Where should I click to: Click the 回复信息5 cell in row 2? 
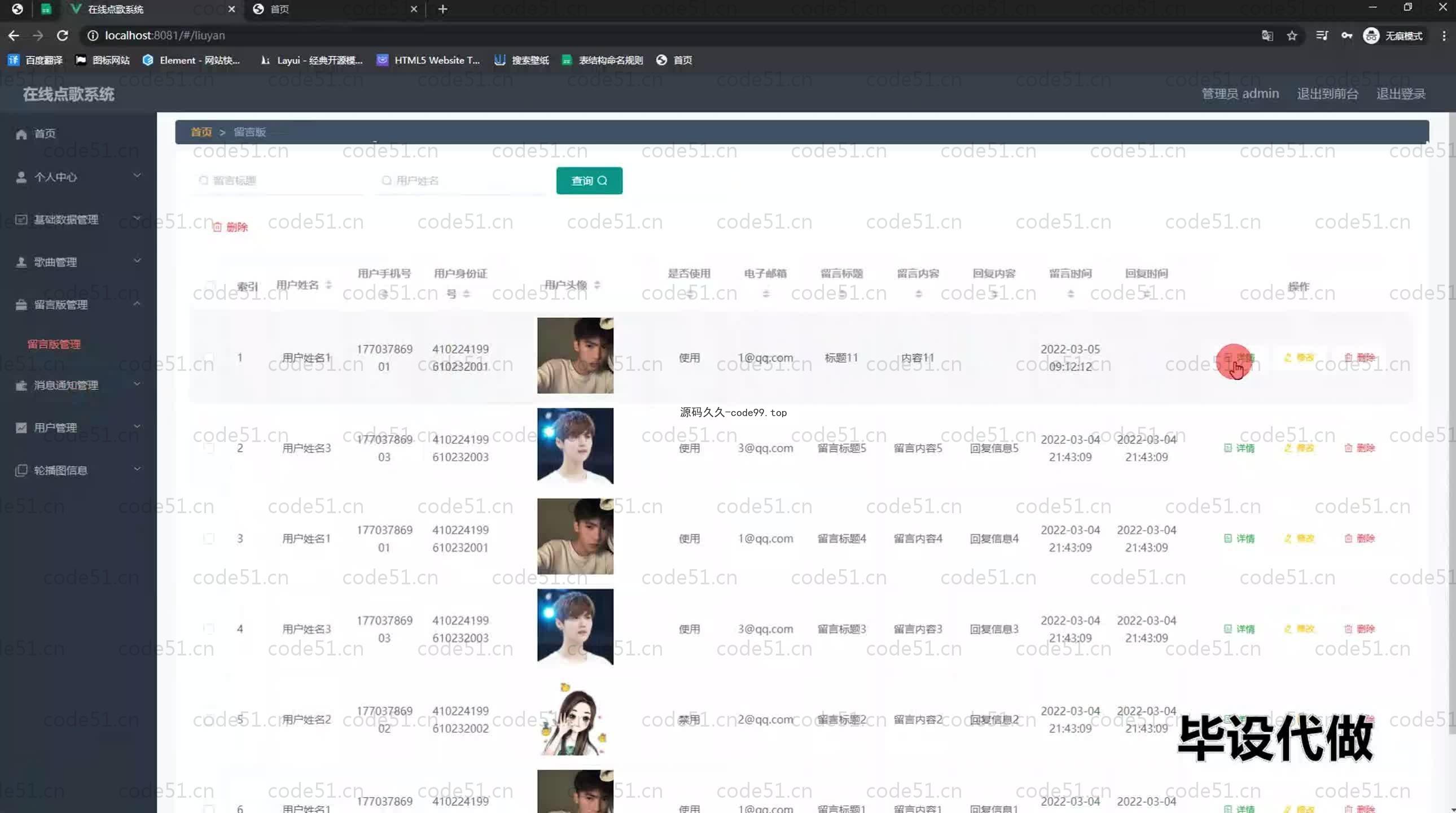coord(994,448)
